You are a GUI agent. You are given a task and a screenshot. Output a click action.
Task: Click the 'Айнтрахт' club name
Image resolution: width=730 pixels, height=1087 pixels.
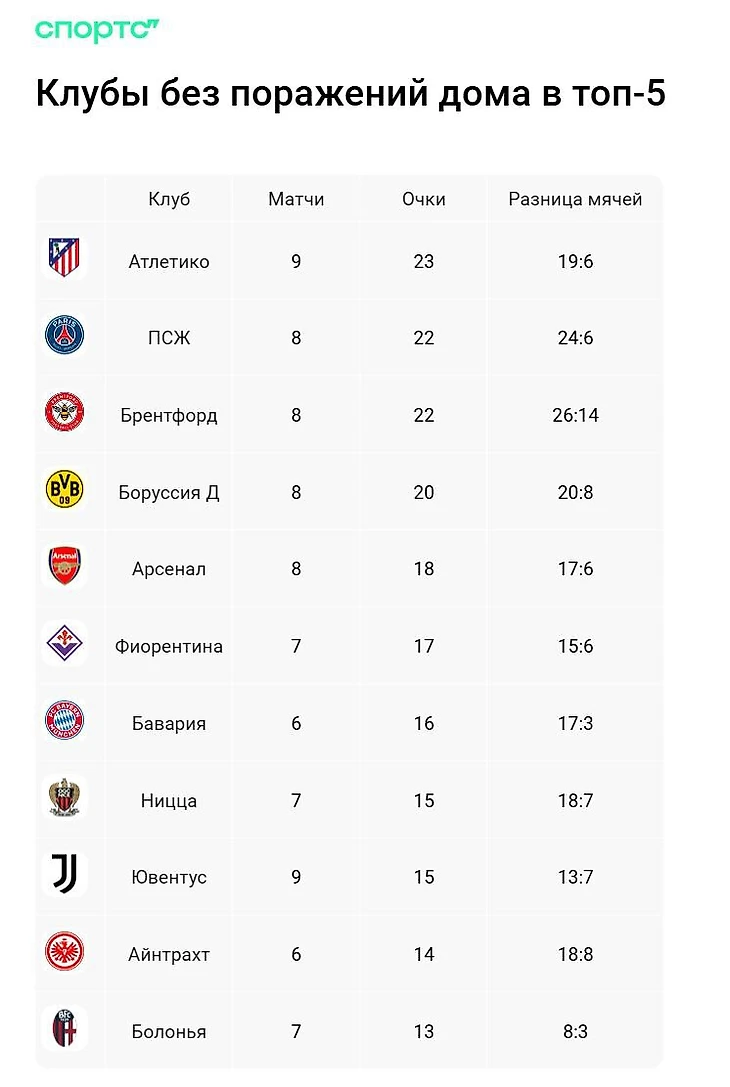pos(169,955)
